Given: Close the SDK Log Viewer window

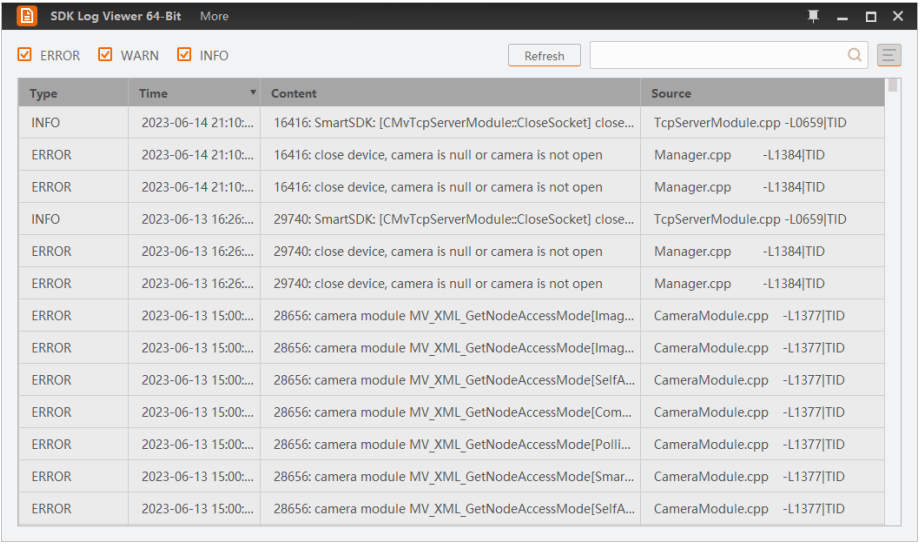Looking at the screenshot, I should click(x=899, y=16).
